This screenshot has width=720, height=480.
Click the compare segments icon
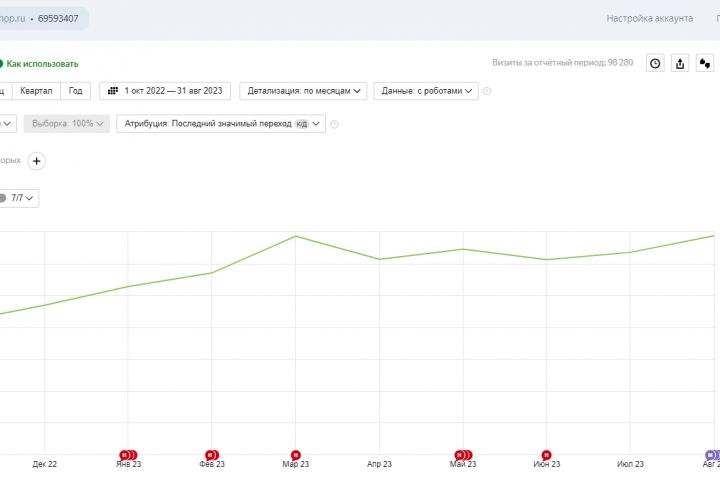[705, 63]
